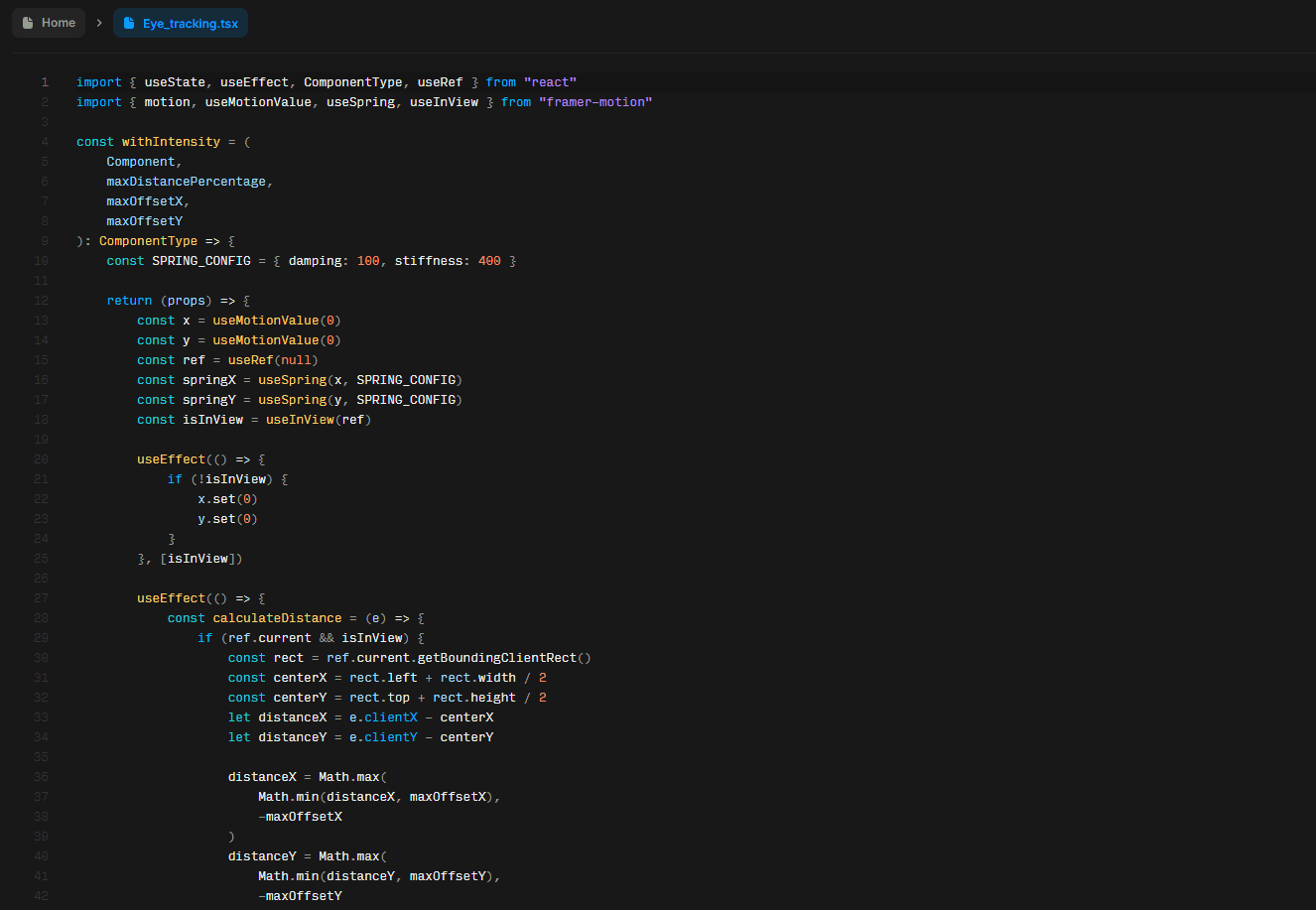Click the ComponentType return type on line 9

[x=148, y=241]
